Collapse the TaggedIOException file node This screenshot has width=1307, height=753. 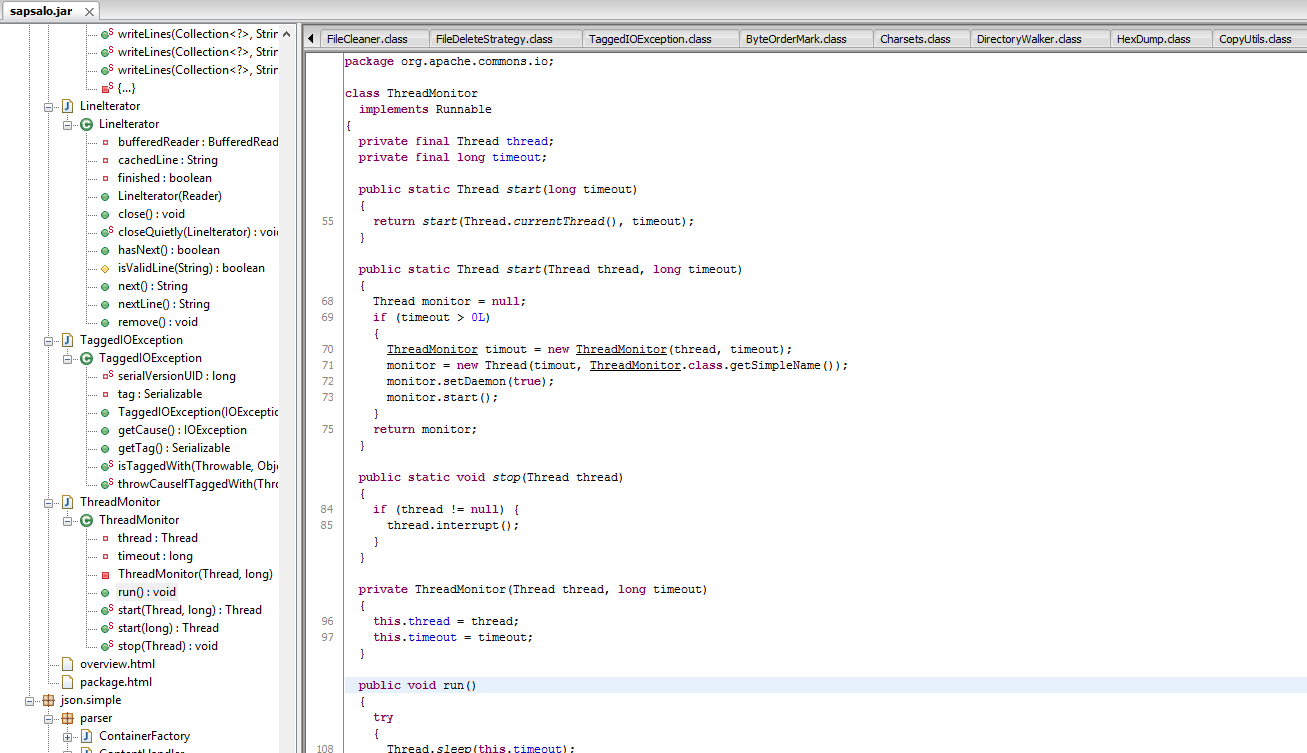pyautogui.click(x=49, y=340)
